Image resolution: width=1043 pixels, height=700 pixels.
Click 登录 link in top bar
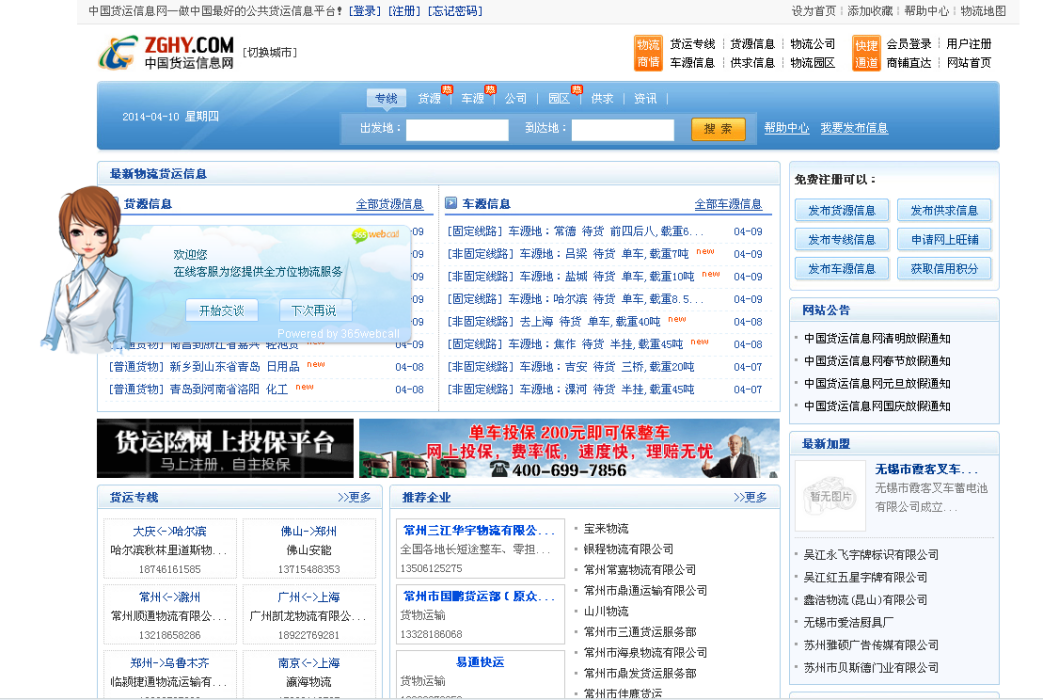pos(365,11)
